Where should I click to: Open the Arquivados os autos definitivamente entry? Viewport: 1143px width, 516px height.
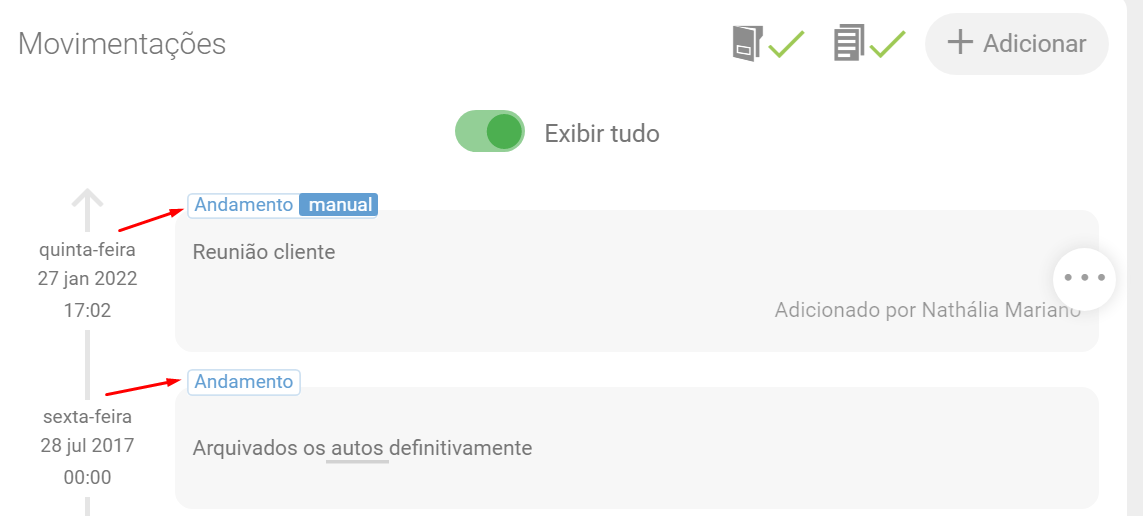[x=636, y=448]
